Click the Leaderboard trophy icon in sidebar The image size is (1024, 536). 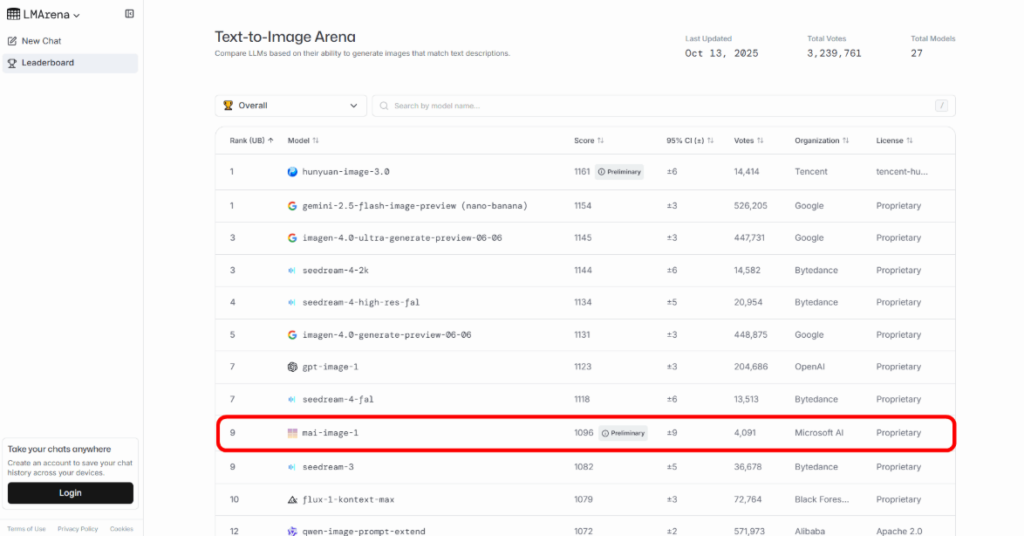pyautogui.click(x=12, y=63)
